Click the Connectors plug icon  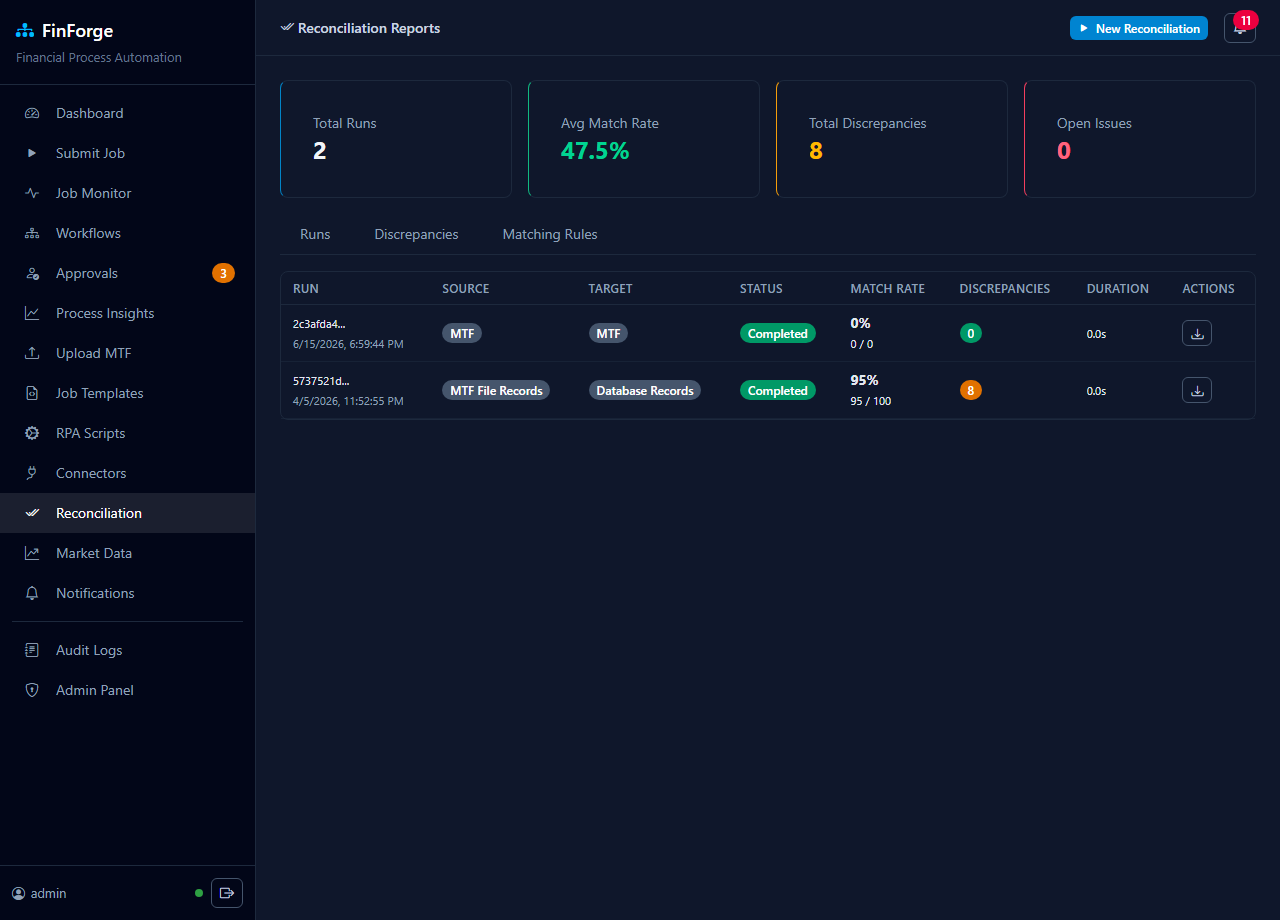pos(32,473)
